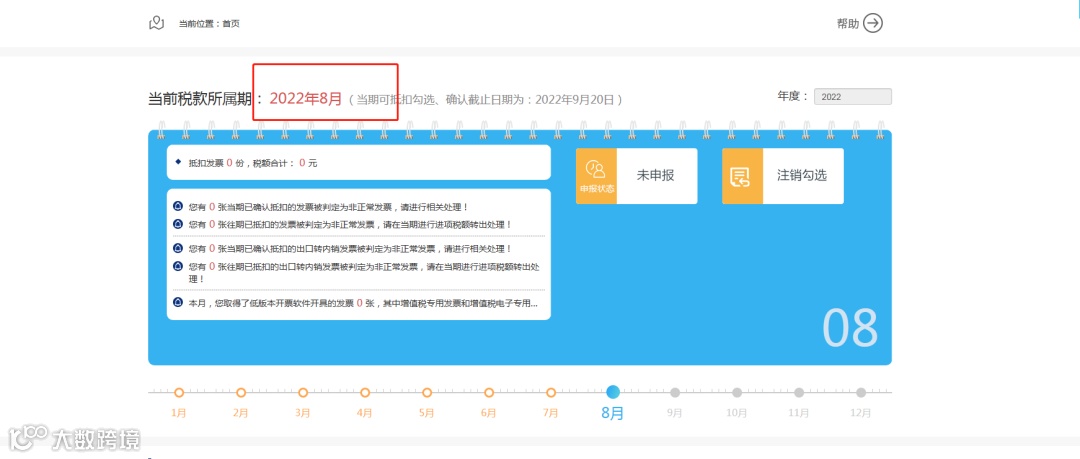The width and height of the screenshot is (1080, 459).
Task: Select 11月 marker on the month timeline
Action: 799,393
